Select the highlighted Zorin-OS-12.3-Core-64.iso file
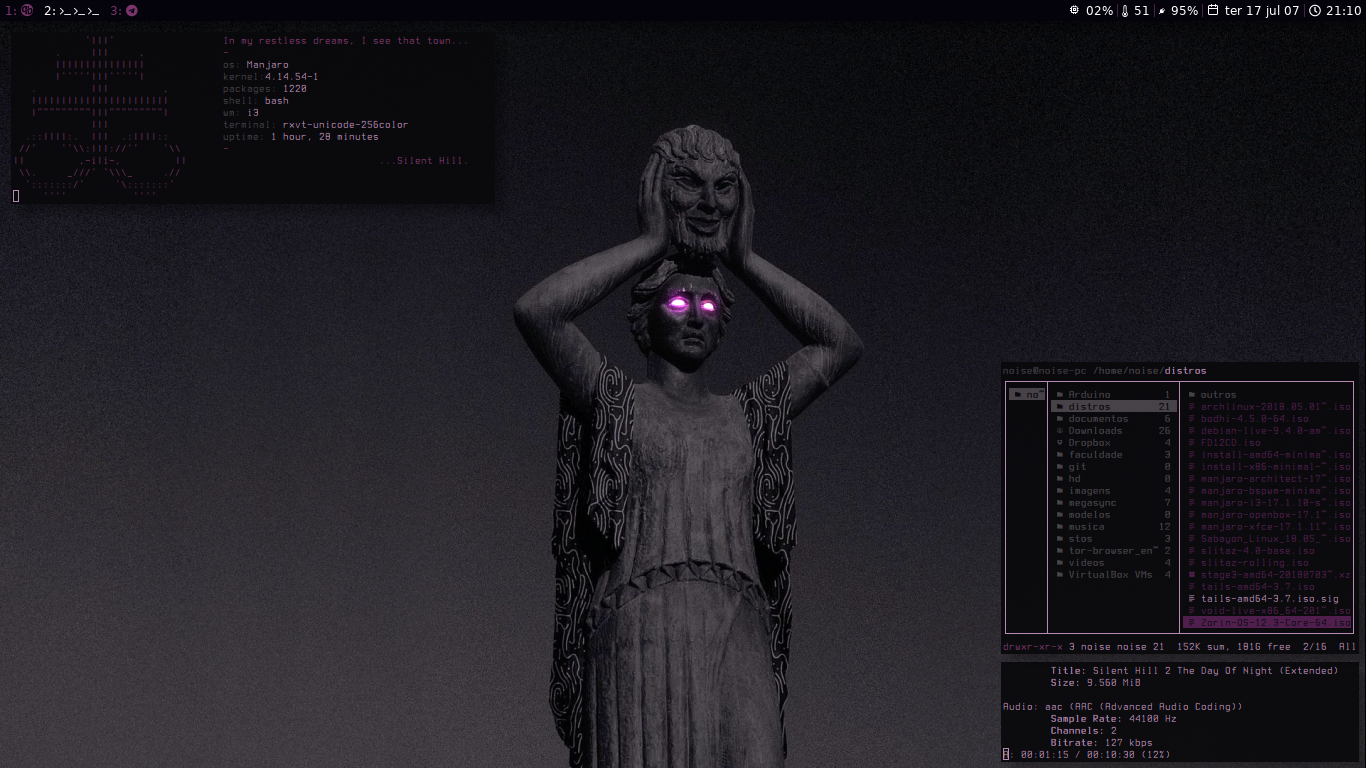This screenshot has height=768, width=1366. tap(1268, 623)
